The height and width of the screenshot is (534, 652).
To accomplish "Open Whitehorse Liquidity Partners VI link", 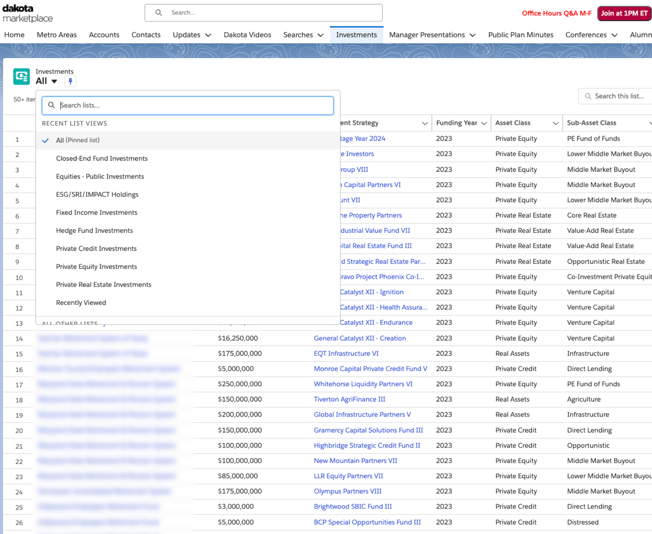I will point(363,384).
